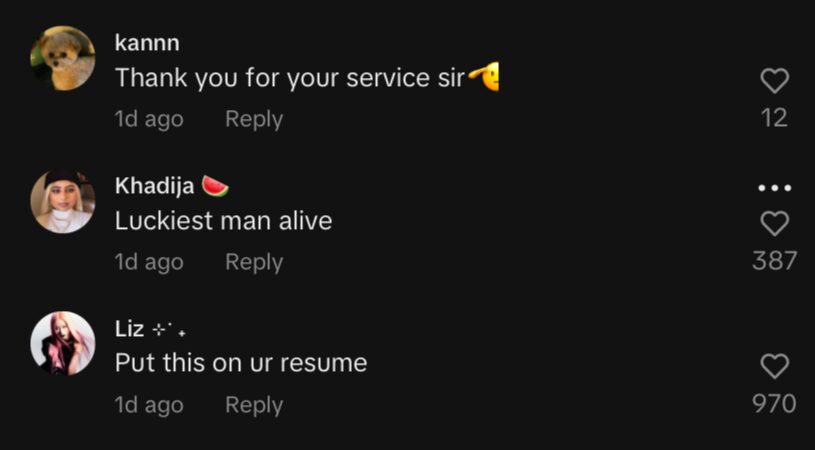The width and height of the screenshot is (815, 450).
Task: Click the saluting emoji in kannn's comment
Action: pyautogui.click(x=484, y=77)
